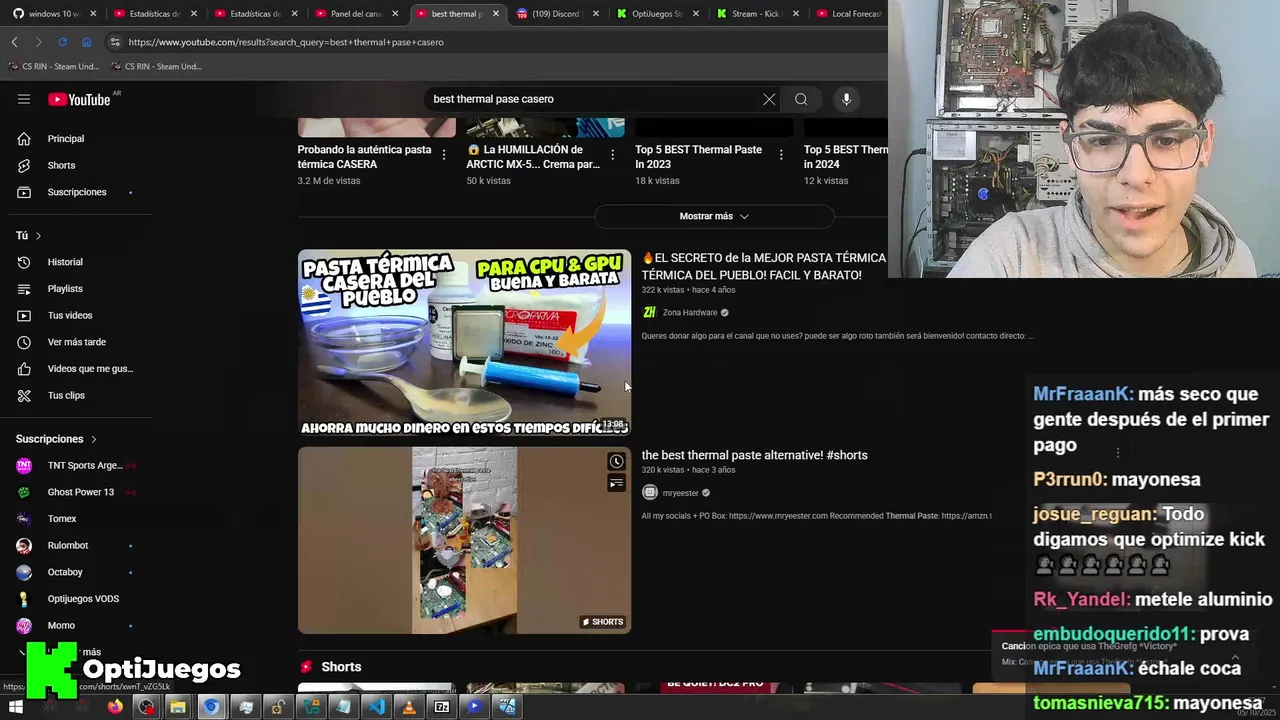Screen dimensions: 1280x720
Task: Open options for Probando la auténtica pasta video
Action: pyautogui.click(x=444, y=157)
